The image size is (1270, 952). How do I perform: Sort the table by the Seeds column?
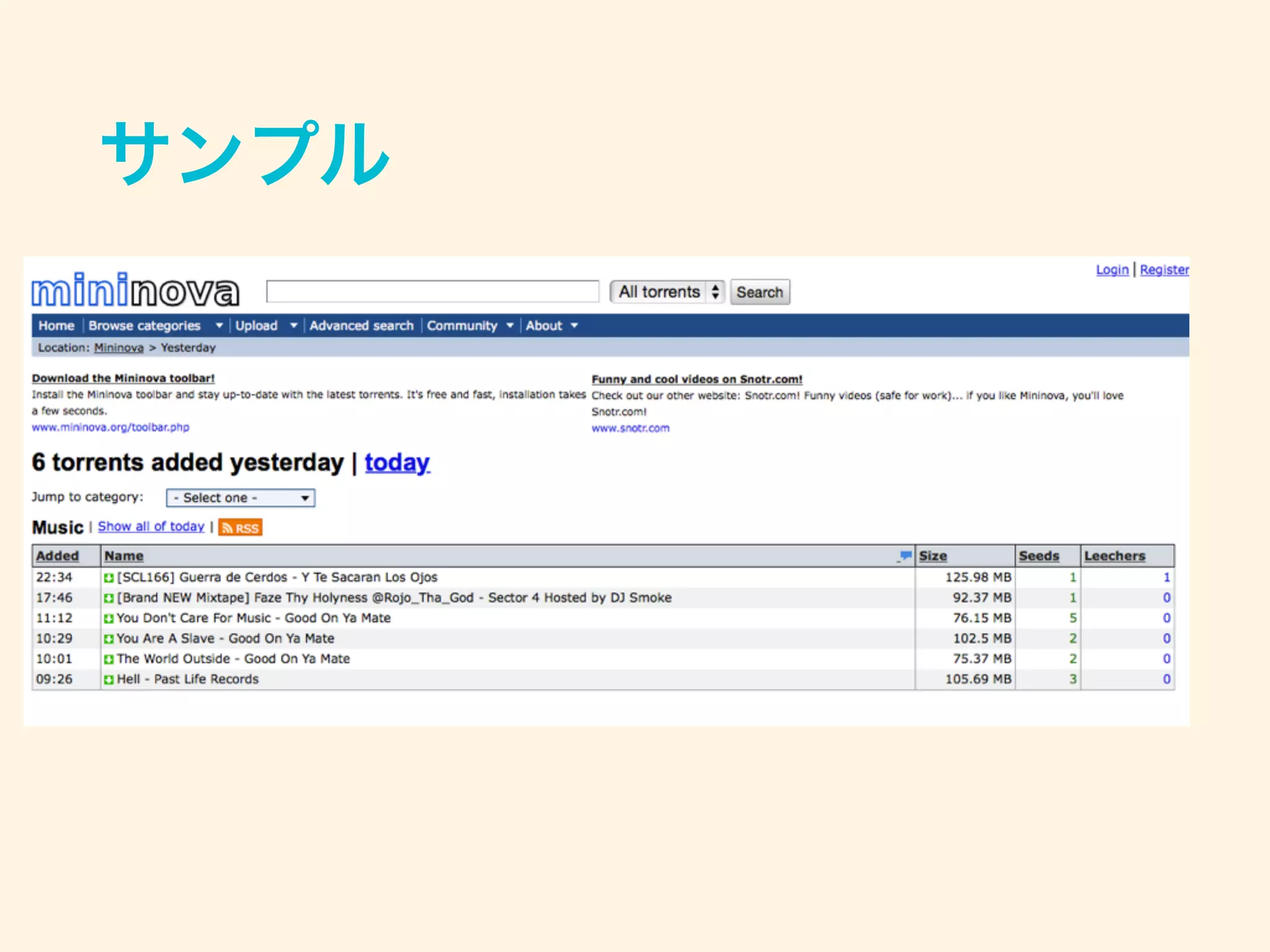tap(1039, 556)
